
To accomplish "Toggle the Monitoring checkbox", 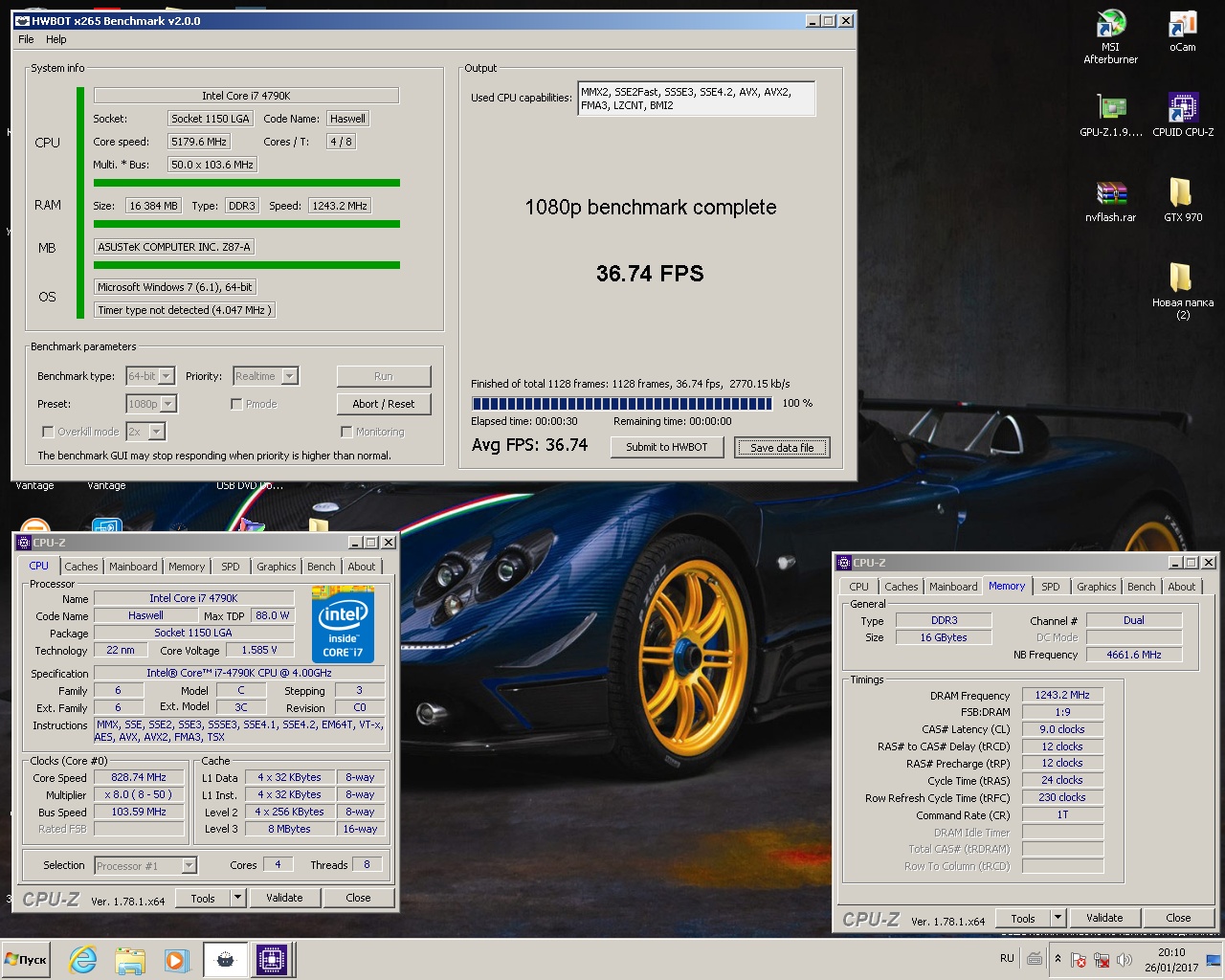I will [346, 432].
